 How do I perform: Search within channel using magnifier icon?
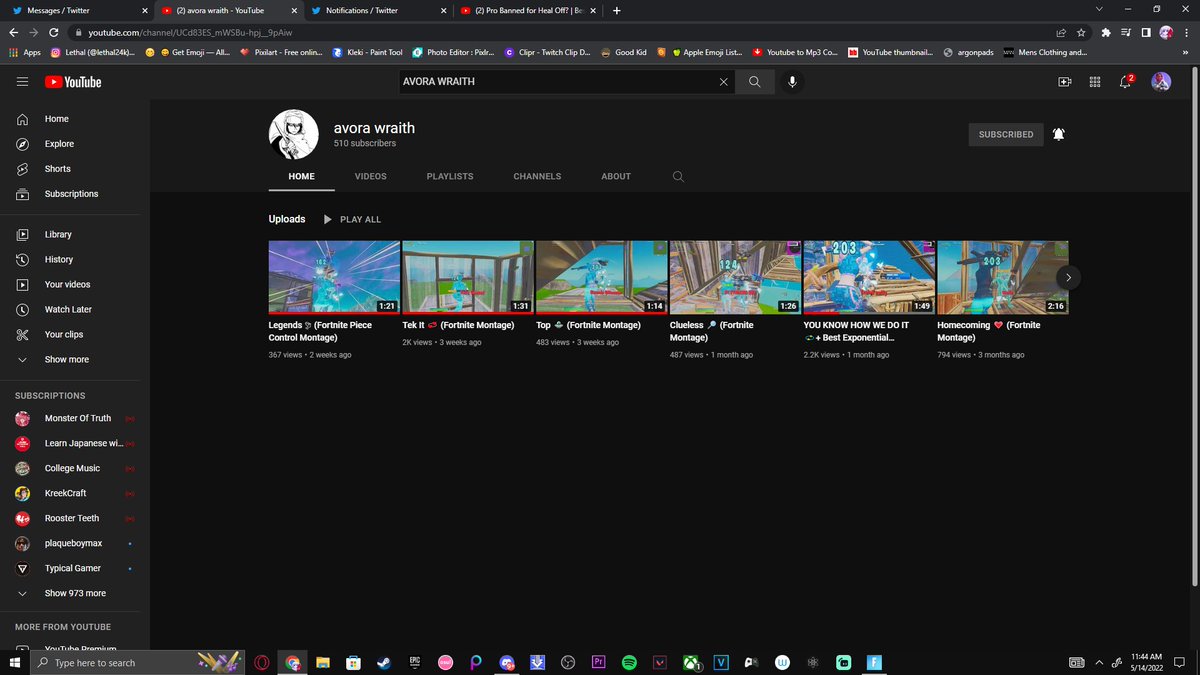tap(678, 176)
